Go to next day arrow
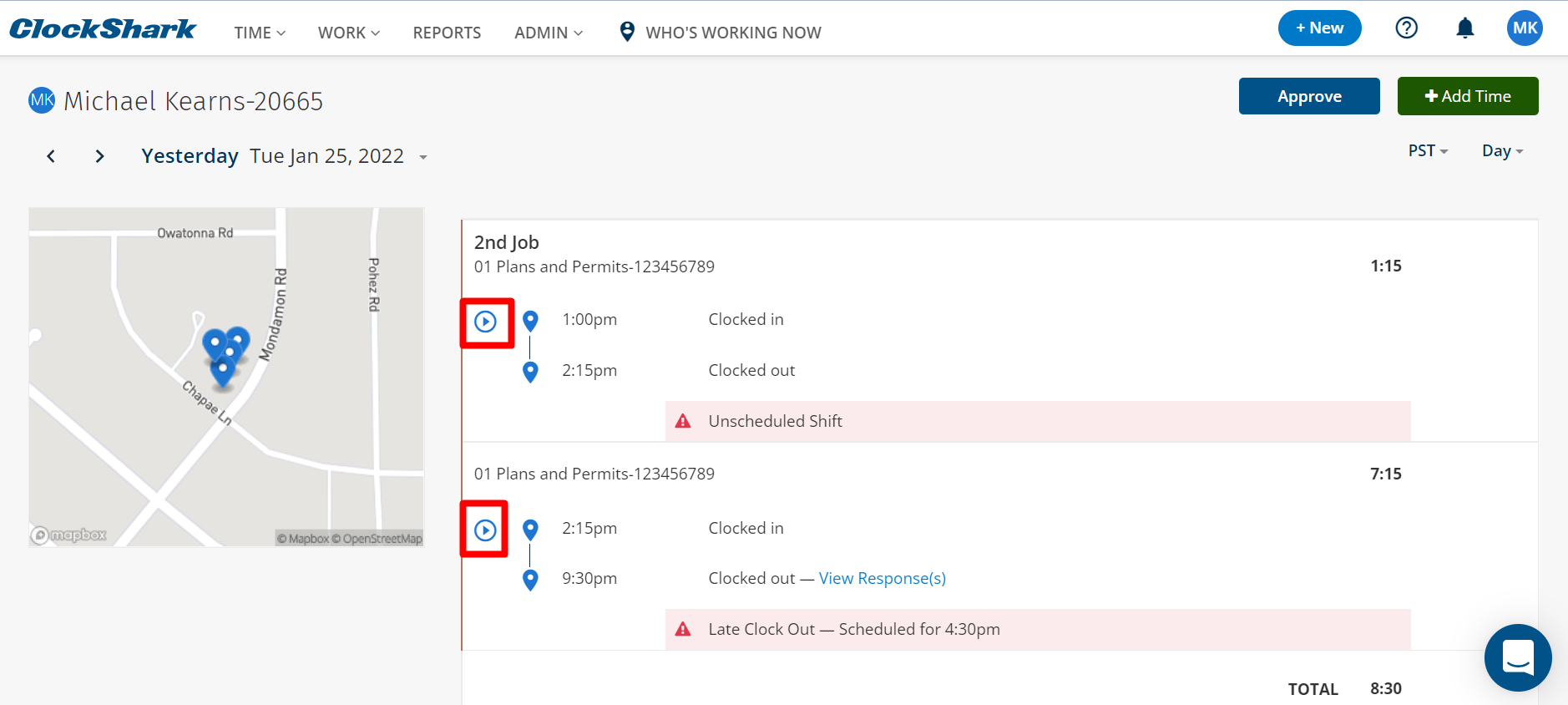 tap(99, 156)
